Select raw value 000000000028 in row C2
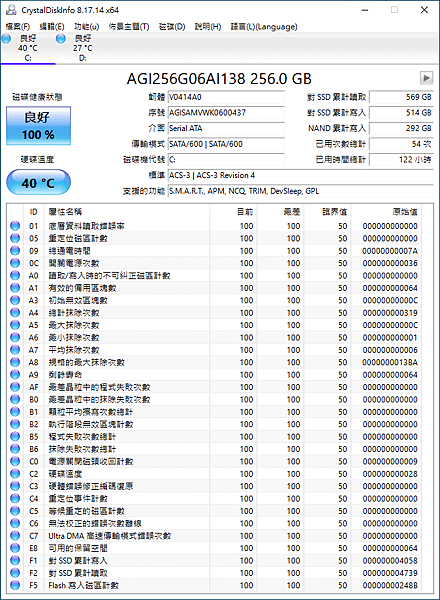Viewport: 440px width, 600px height. [390, 474]
